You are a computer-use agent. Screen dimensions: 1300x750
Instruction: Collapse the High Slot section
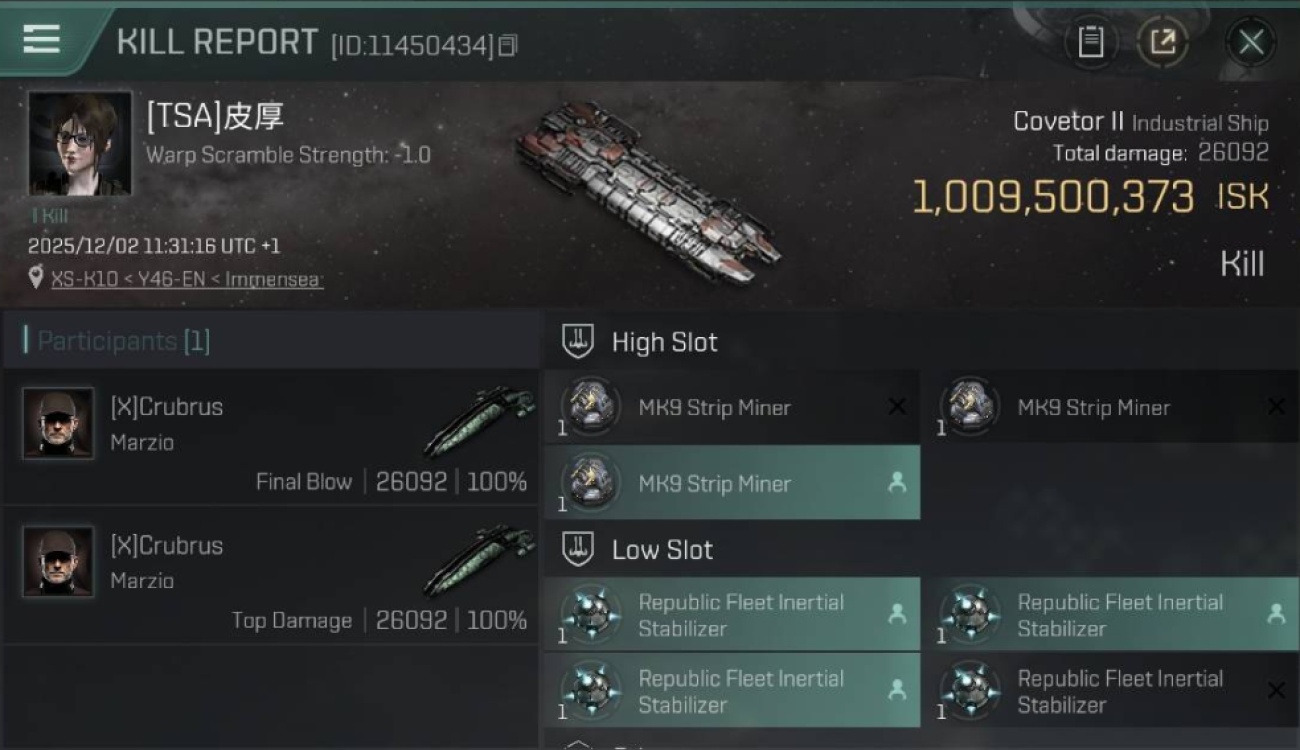click(x=578, y=341)
